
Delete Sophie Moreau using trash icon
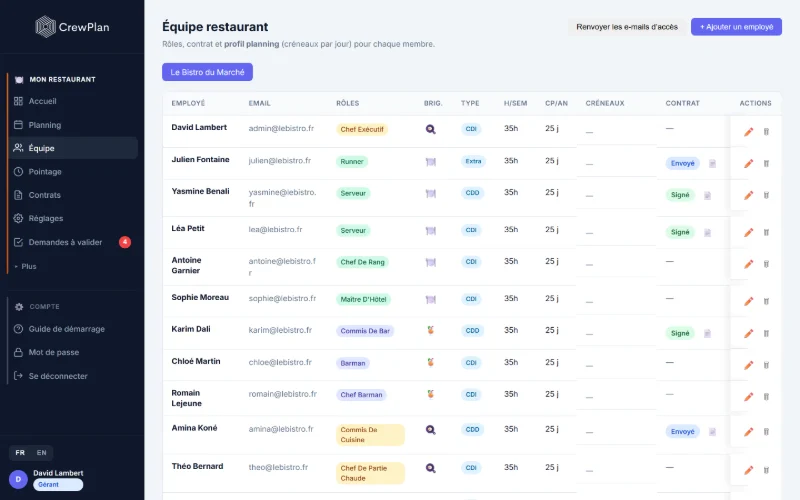pos(766,302)
